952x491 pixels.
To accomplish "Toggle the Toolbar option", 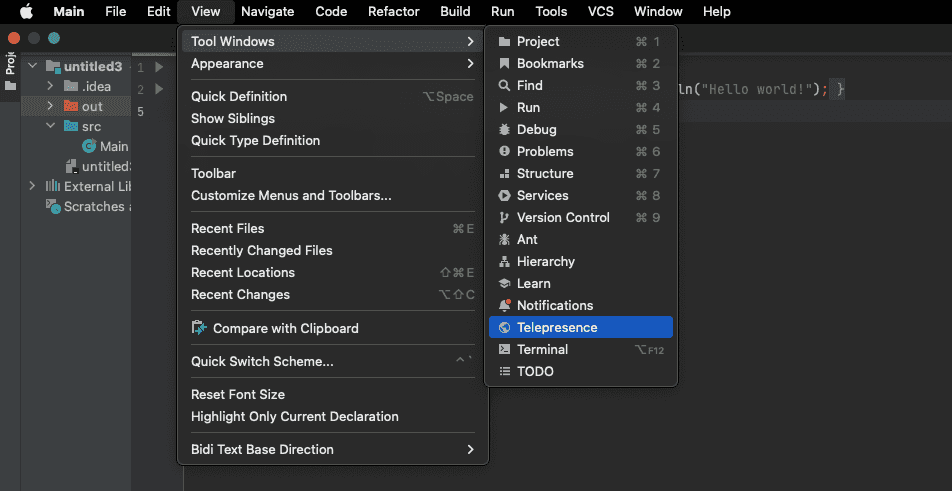I will pos(333,174).
